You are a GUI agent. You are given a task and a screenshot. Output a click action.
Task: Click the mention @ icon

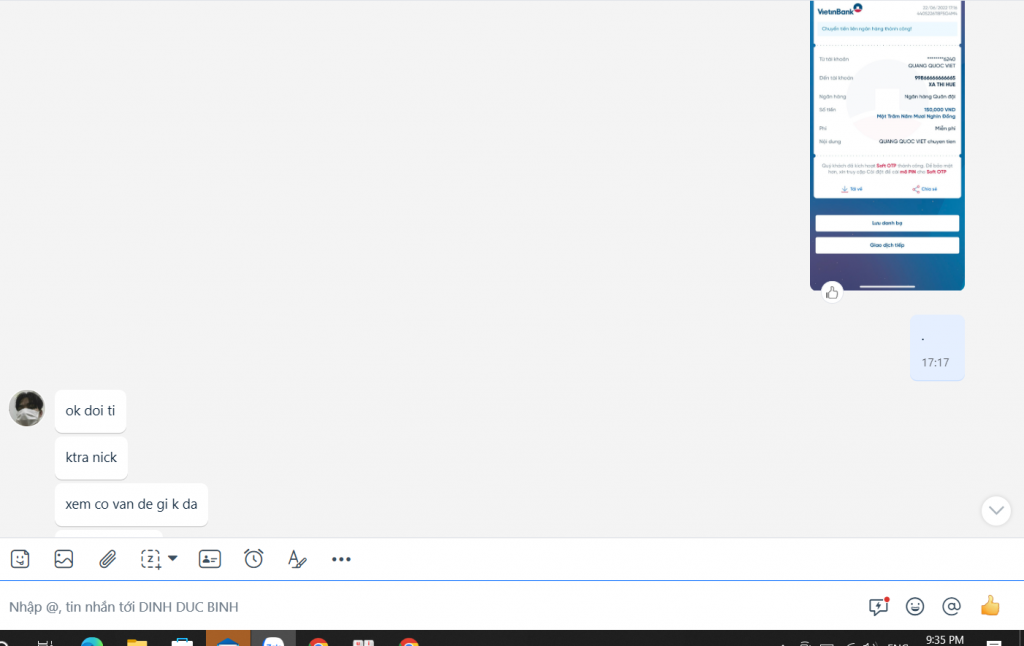952,606
